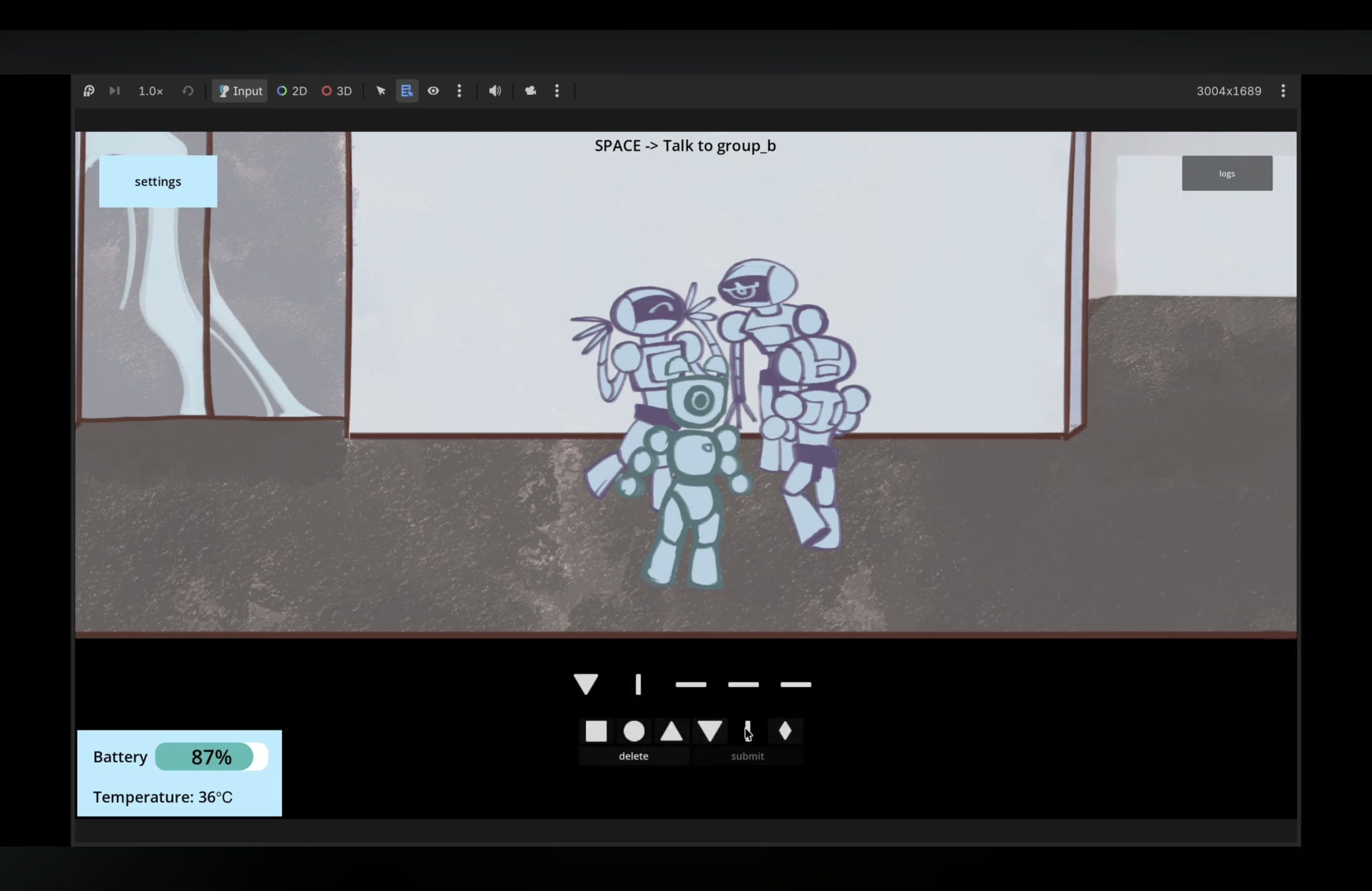Switch to 2D selection mode
1372x891 pixels.
tap(292, 91)
